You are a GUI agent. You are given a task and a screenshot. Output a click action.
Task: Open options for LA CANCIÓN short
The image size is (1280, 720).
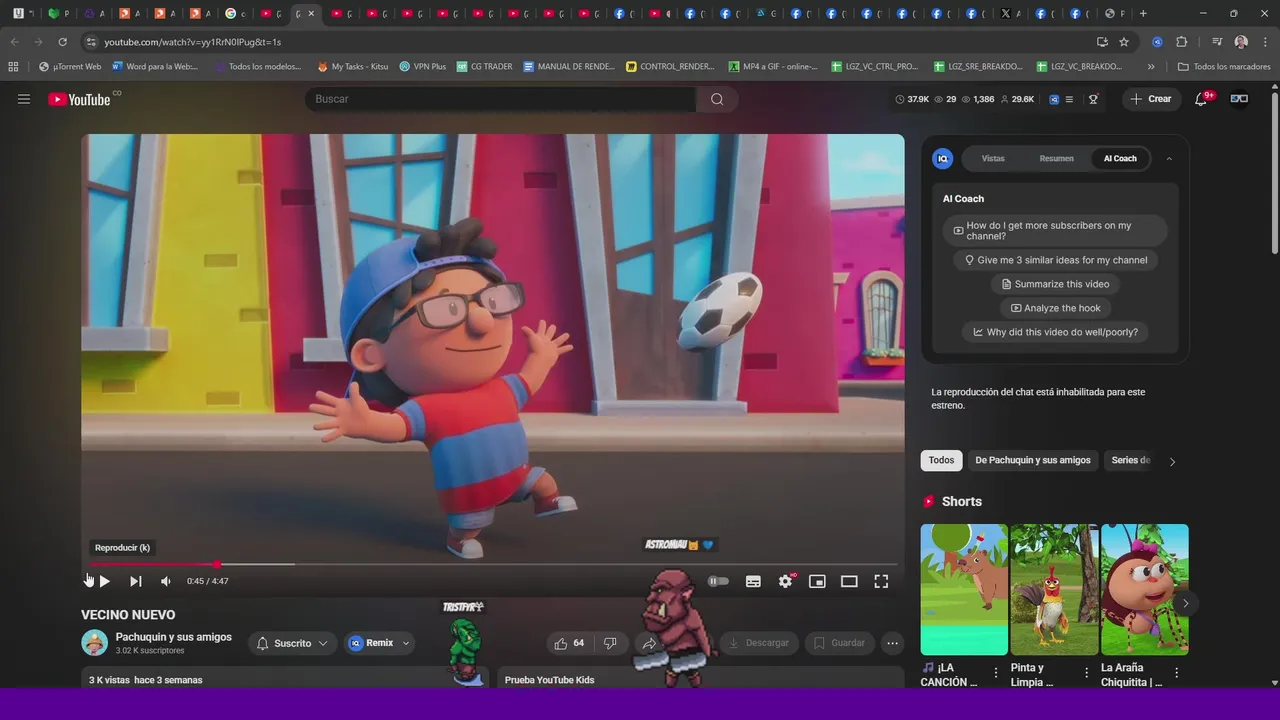(996, 673)
